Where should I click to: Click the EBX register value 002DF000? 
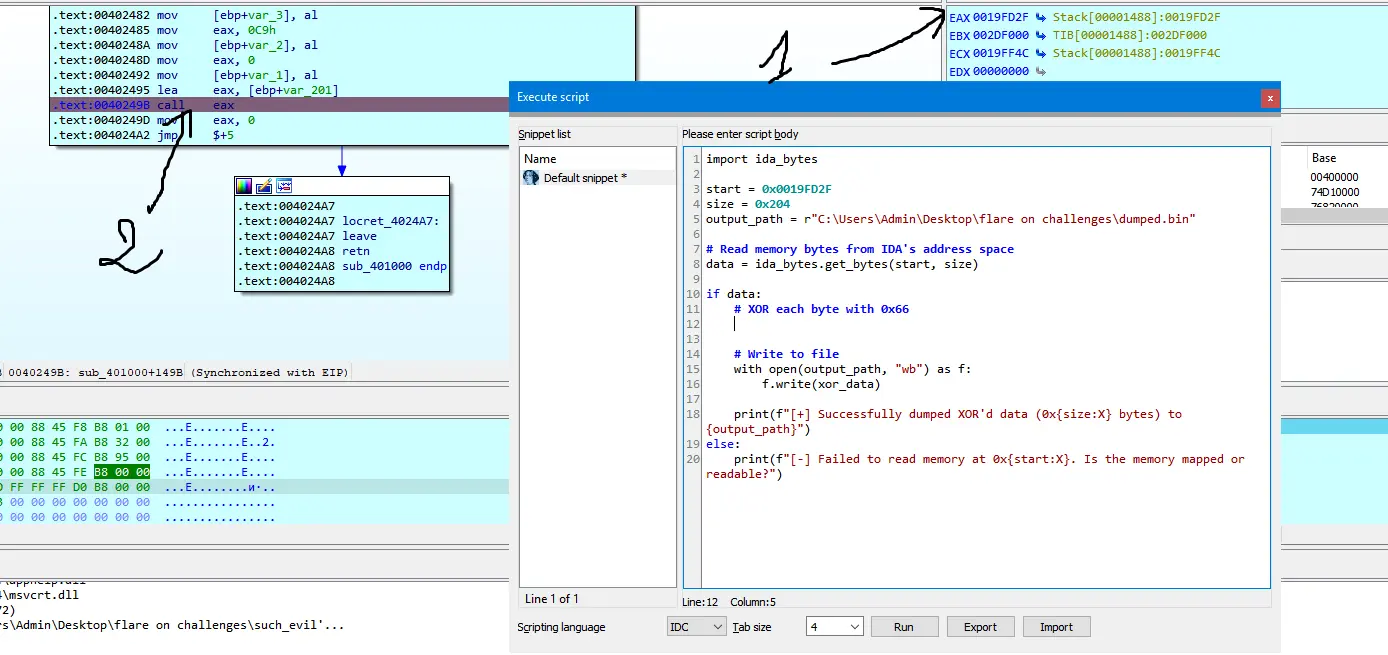pyautogui.click(x=1002, y=35)
